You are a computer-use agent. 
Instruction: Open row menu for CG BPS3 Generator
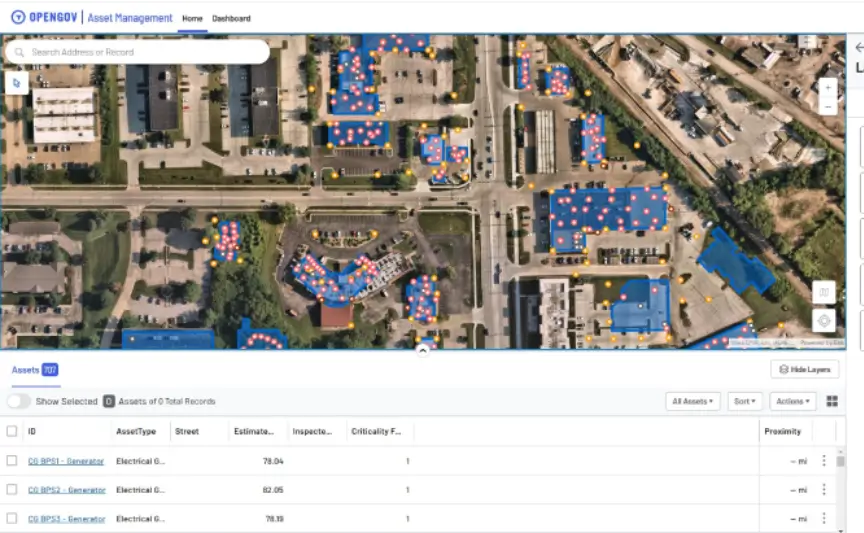tap(824, 518)
